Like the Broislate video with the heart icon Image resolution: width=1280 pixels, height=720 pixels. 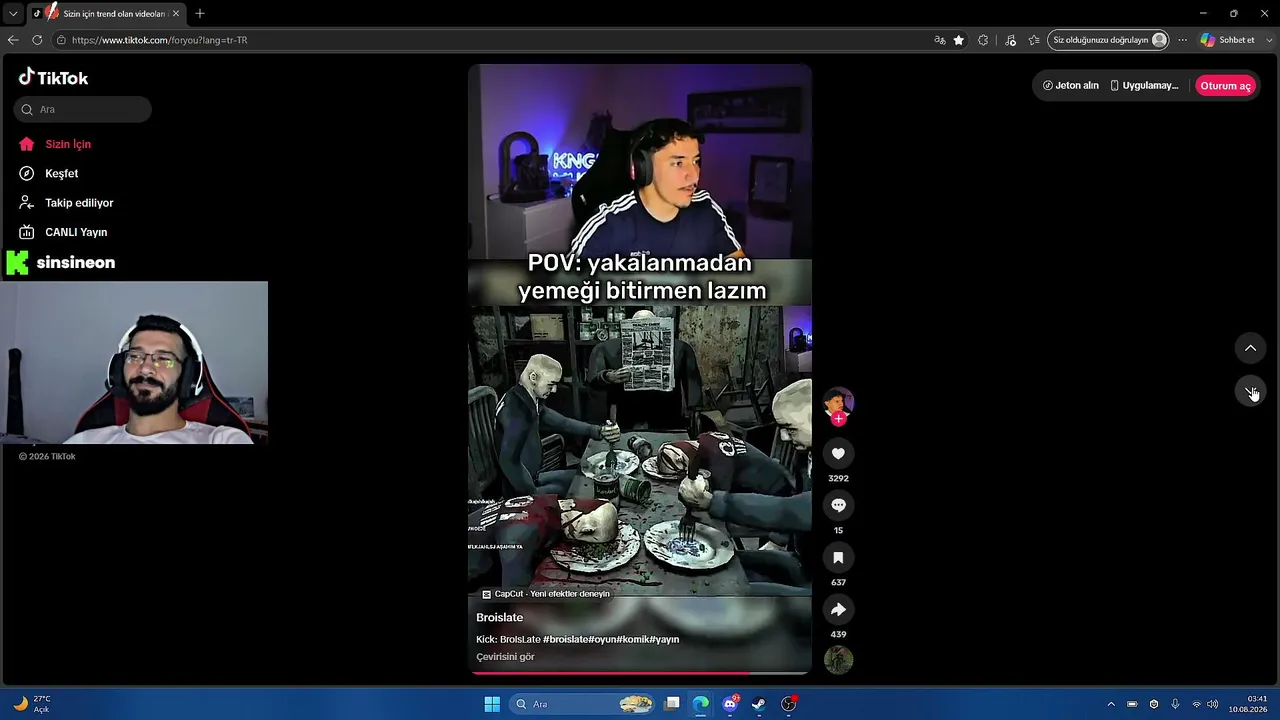coord(838,453)
